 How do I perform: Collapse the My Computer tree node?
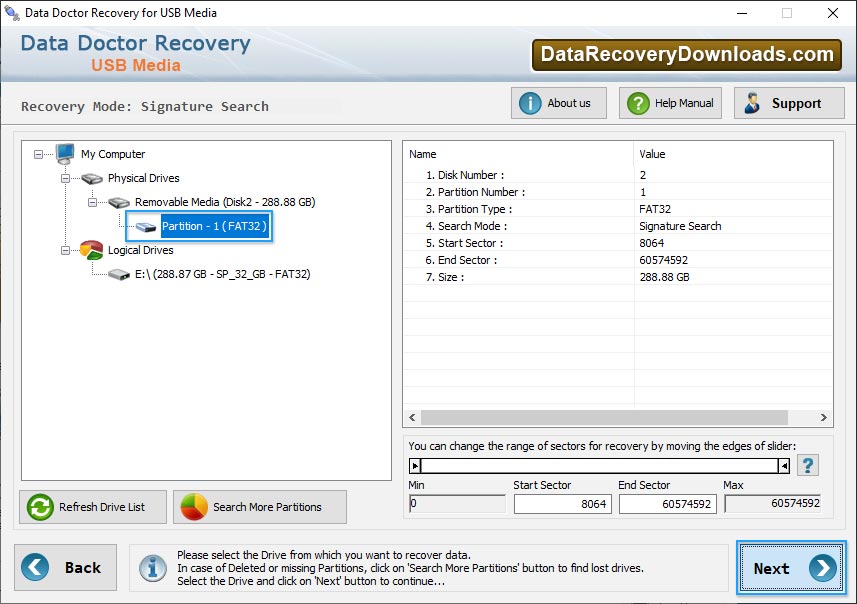point(38,155)
